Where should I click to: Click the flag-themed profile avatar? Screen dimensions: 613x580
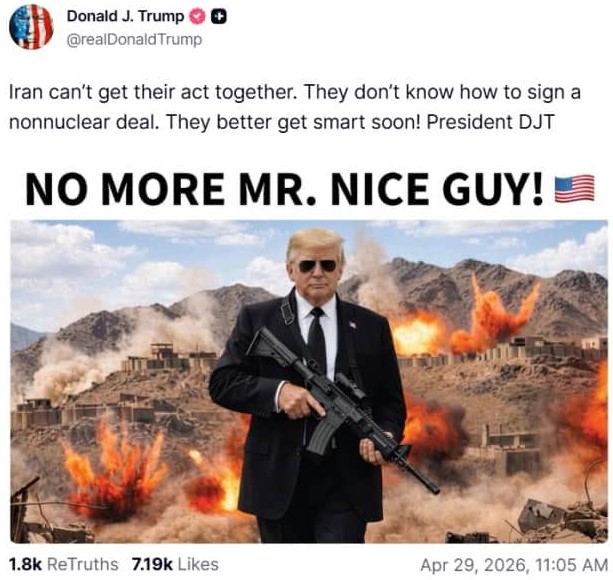(31, 27)
